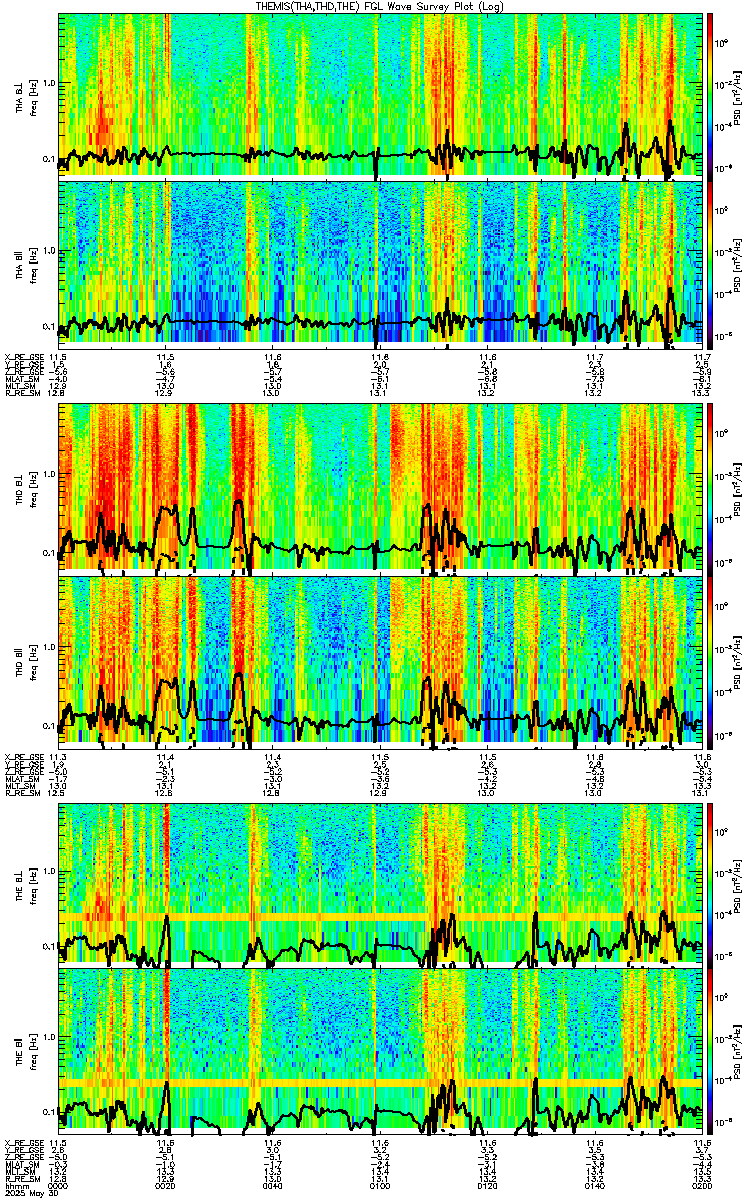Screen dimensions: 750x1200
Task: Click the time tick label "0040"
Action: [272, 1185]
